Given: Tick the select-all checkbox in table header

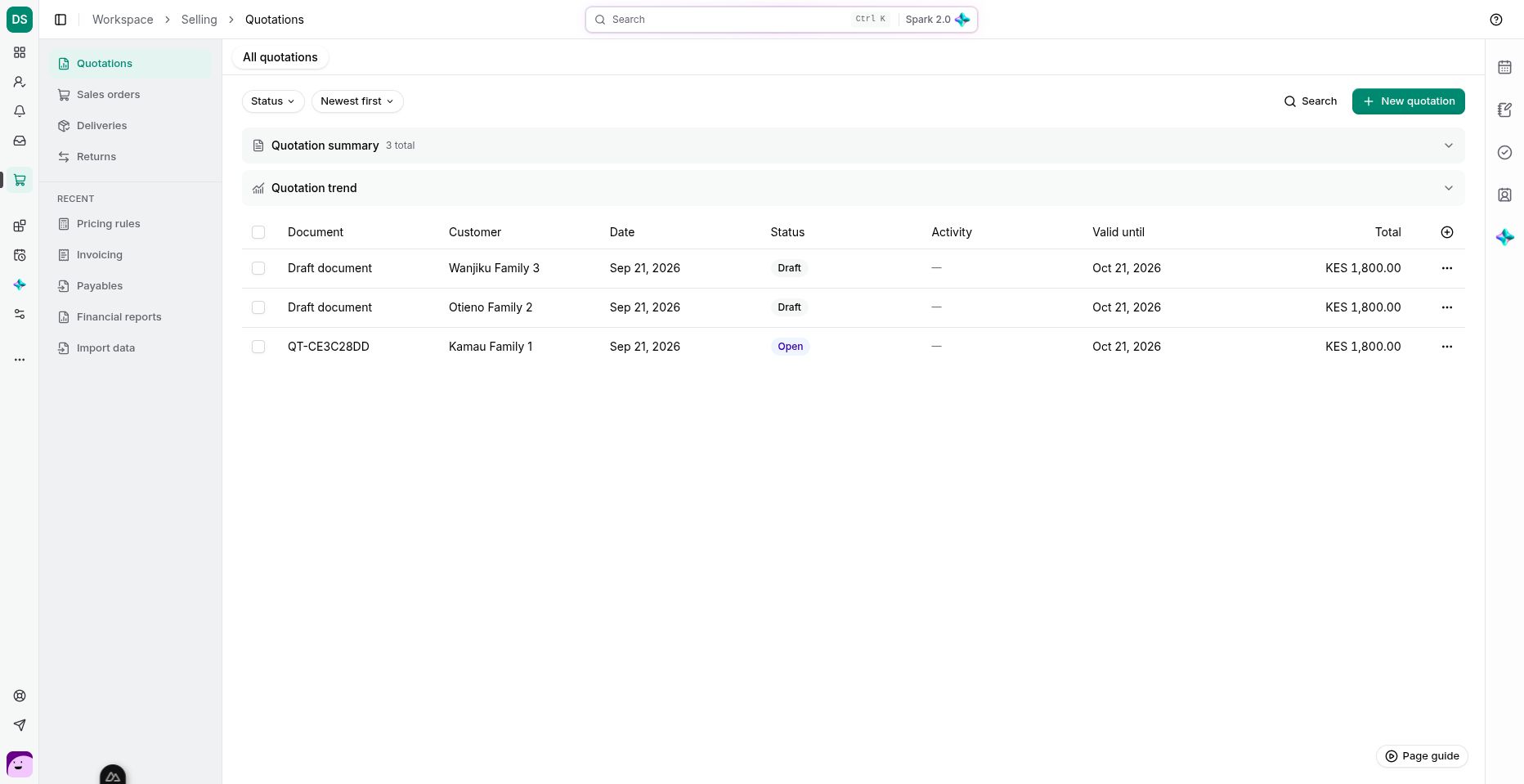Looking at the screenshot, I should [258, 232].
